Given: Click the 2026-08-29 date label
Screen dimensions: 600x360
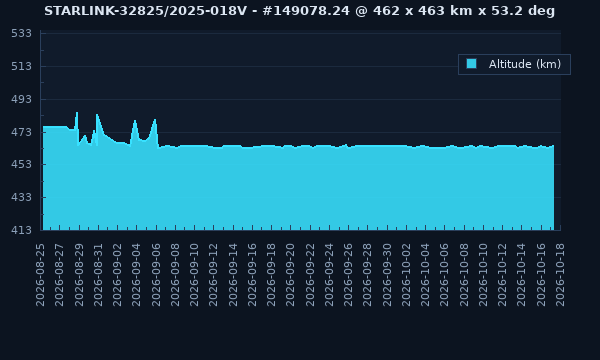Looking at the screenshot, I should 79,275.
